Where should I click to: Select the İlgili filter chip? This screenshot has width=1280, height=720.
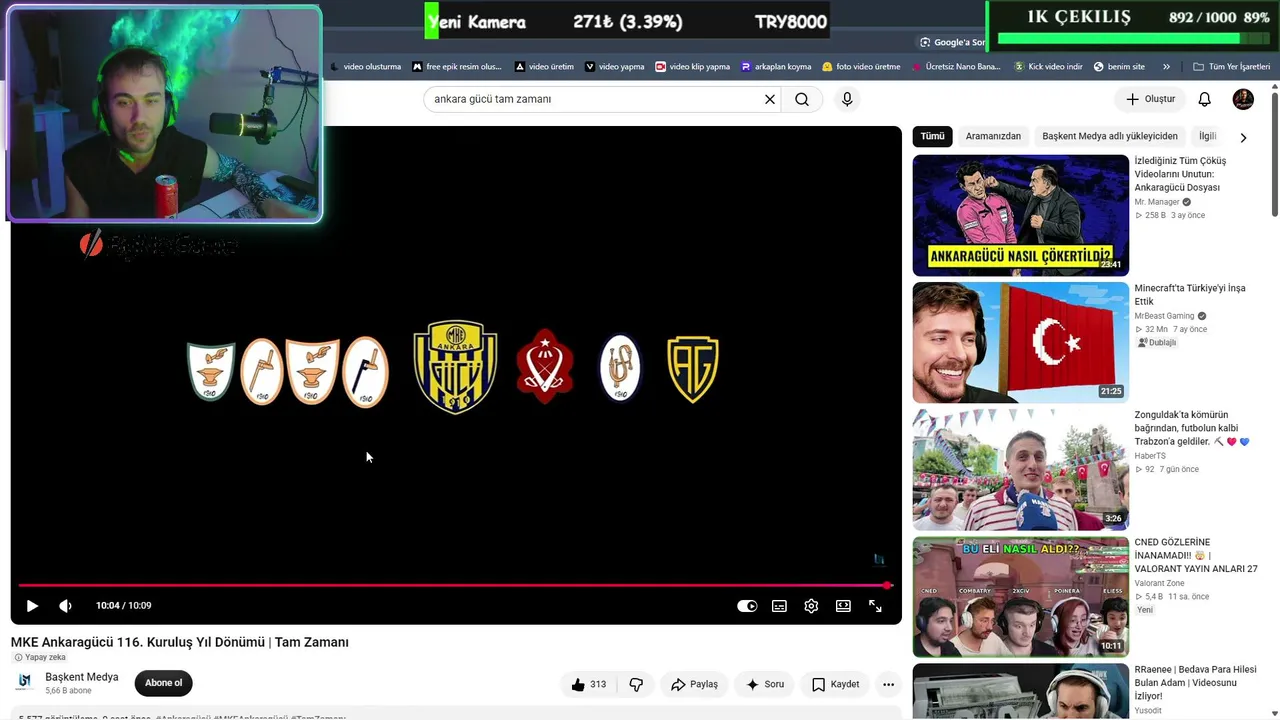tap(1208, 136)
